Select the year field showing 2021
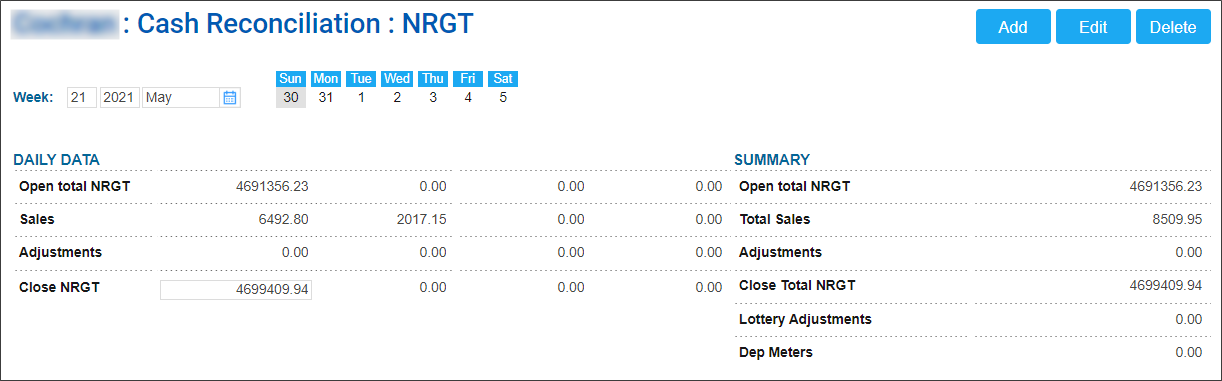Viewport: 1222px width, 381px height. pos(120,97)
